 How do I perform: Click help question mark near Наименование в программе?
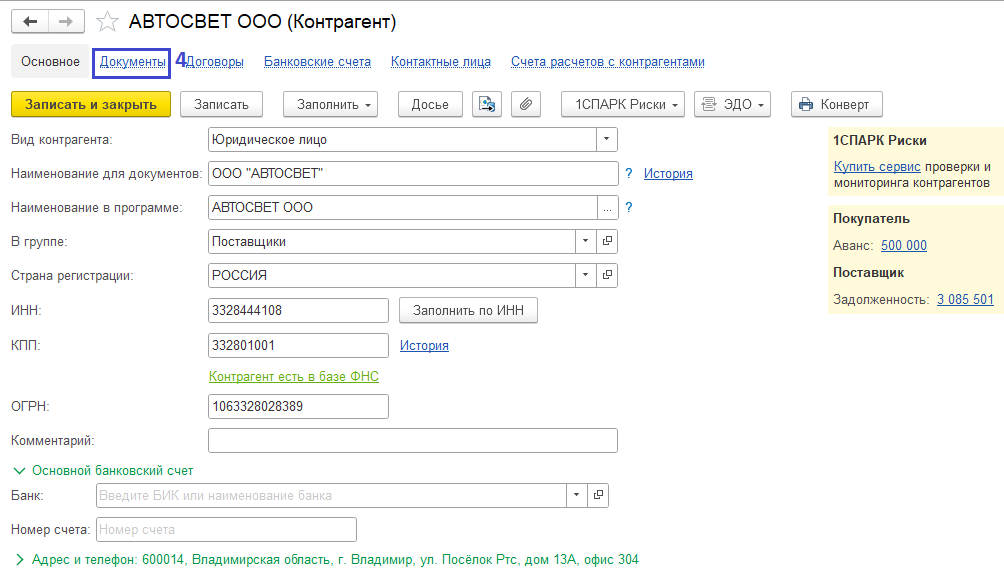point(629,207)
